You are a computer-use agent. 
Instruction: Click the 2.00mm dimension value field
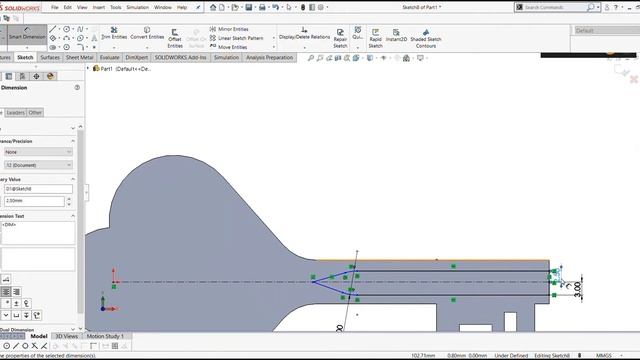[x=34, y=201]
